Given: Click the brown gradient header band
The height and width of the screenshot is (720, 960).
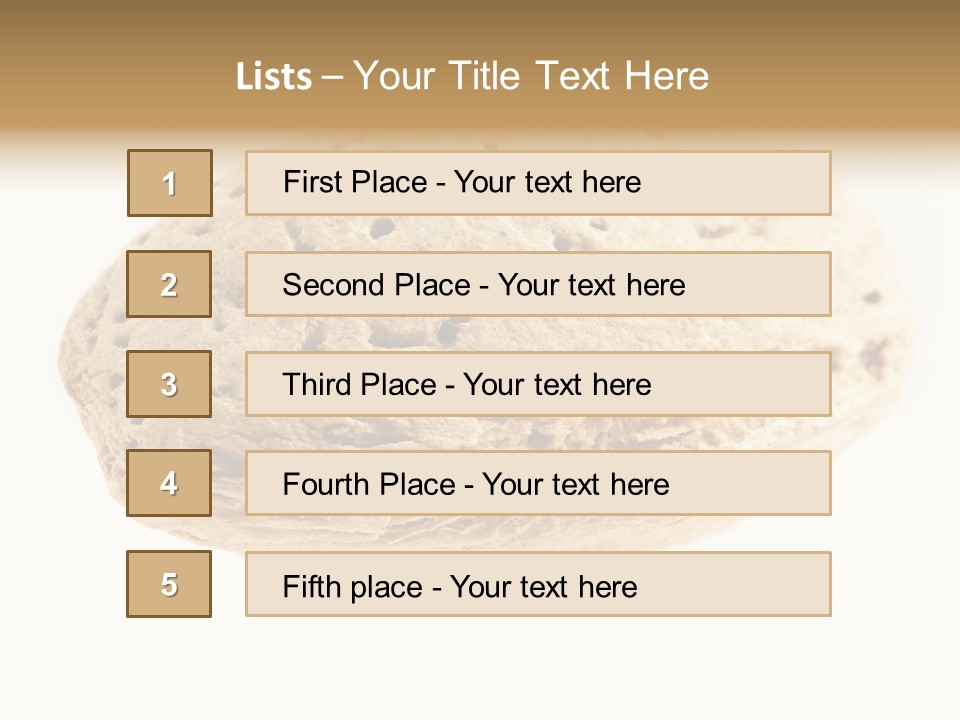Looking at the screenshot, I should tap(480, 67).
